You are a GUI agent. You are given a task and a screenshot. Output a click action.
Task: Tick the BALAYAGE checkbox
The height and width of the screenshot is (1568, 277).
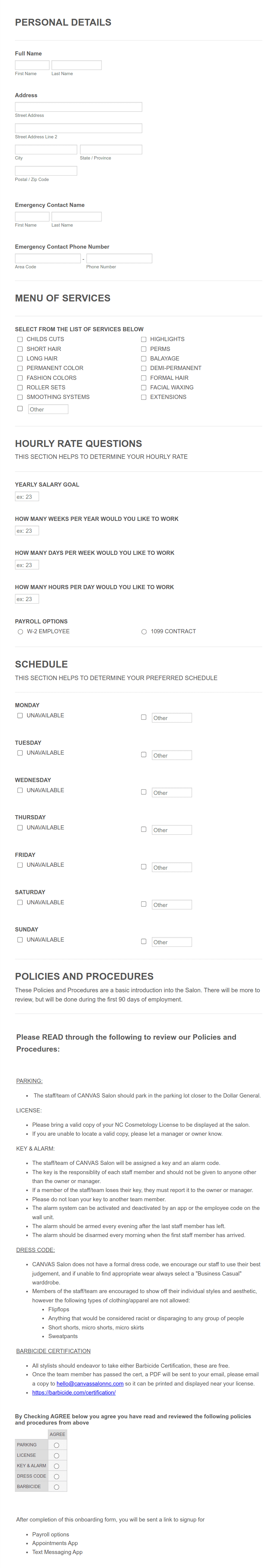[144, 358]
